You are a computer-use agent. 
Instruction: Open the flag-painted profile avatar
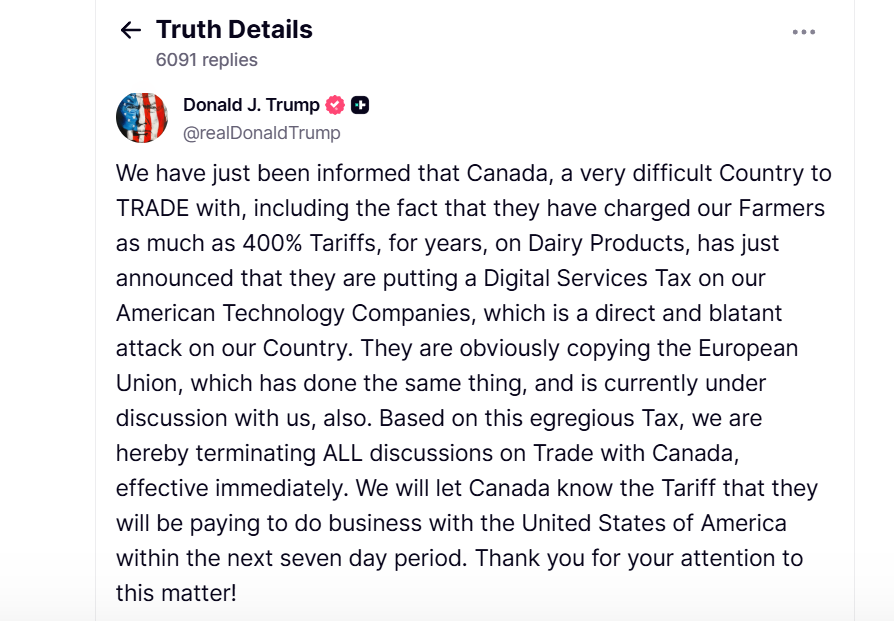(142, 118)
